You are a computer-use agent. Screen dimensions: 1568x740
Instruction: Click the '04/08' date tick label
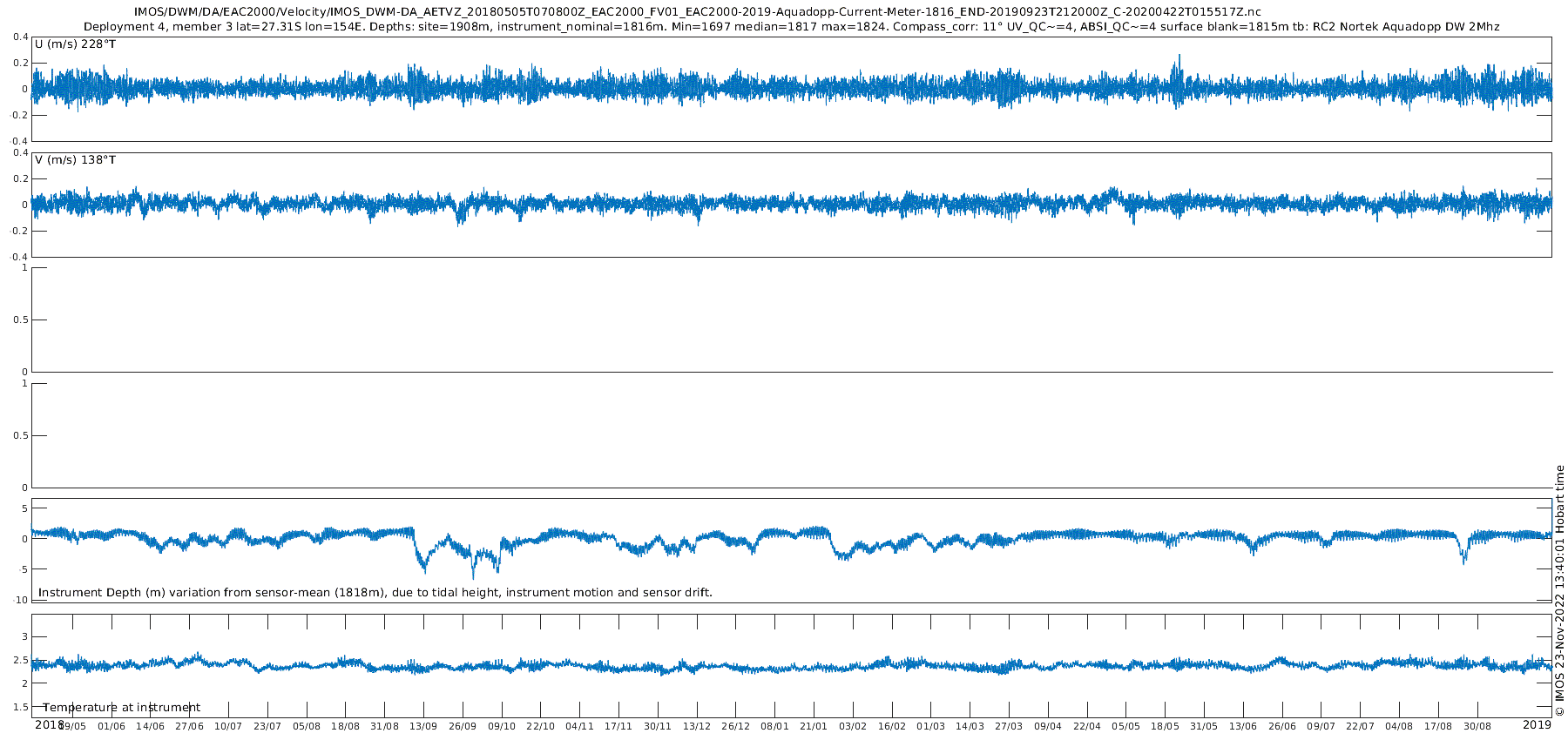coord(1399,726)
